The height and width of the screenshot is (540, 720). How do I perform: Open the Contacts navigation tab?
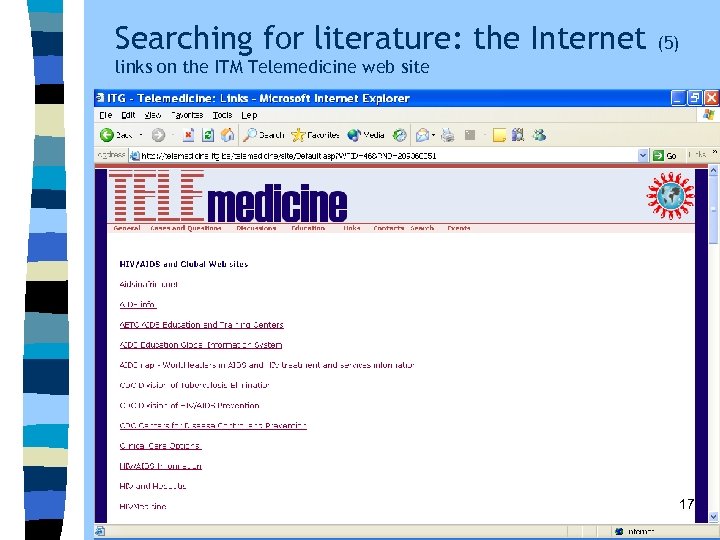[388, 228]
